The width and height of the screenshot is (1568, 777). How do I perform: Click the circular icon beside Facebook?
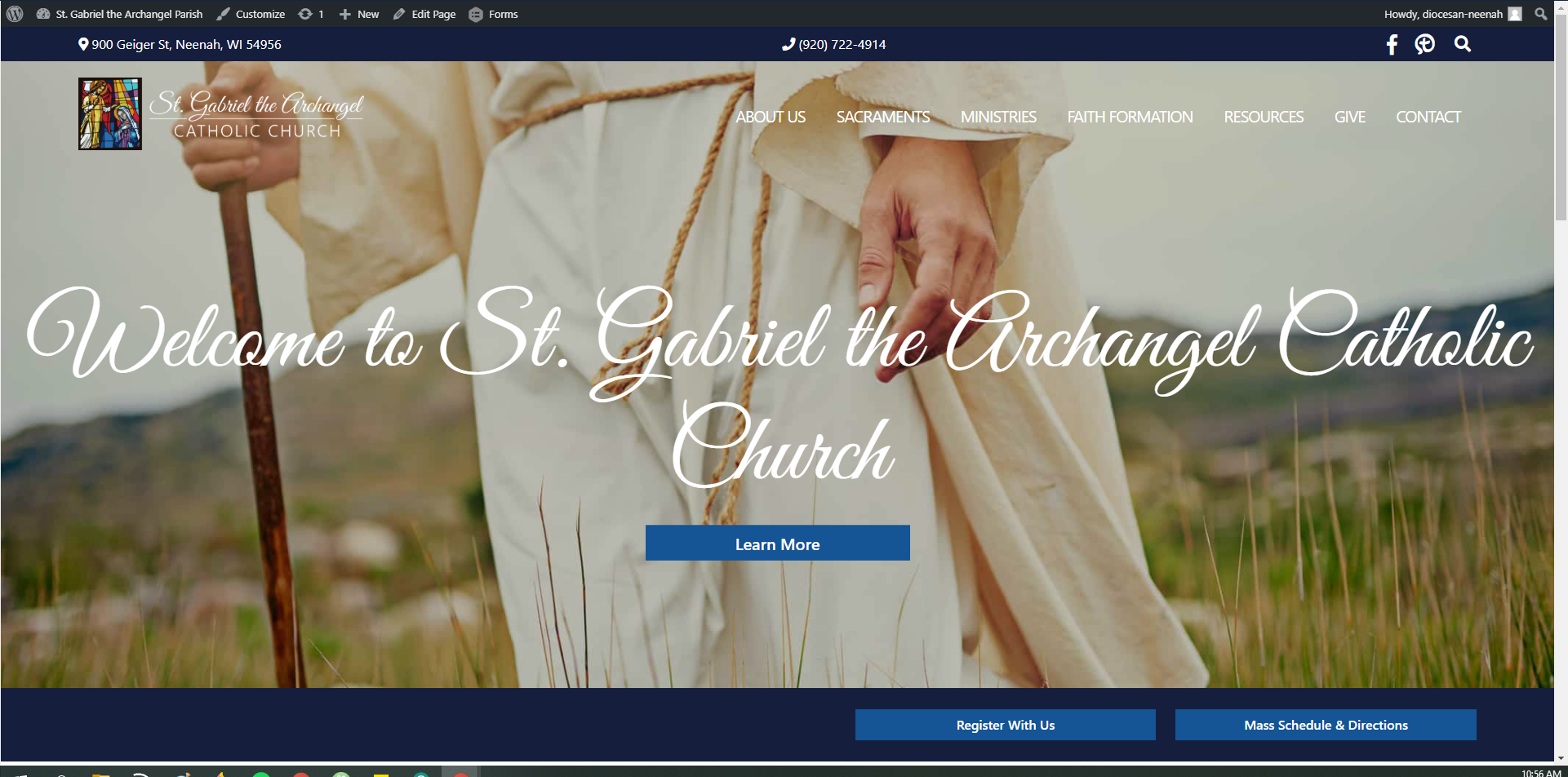(x=1424, y=44)
